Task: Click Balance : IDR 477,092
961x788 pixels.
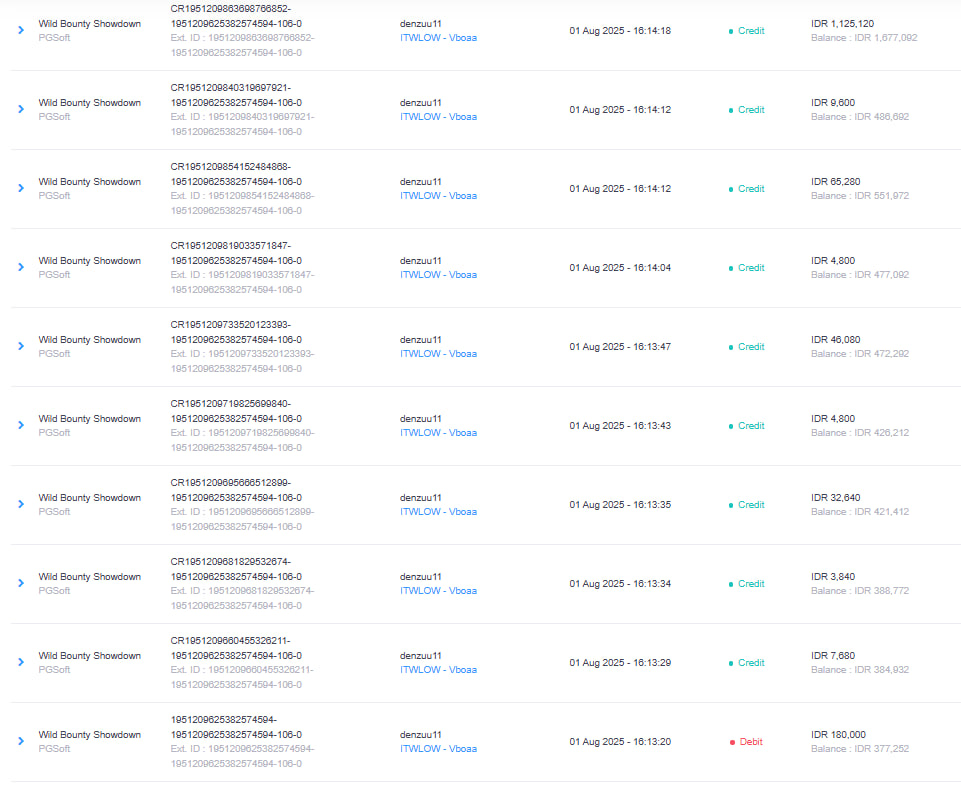Action: click(x=860, y=275)
